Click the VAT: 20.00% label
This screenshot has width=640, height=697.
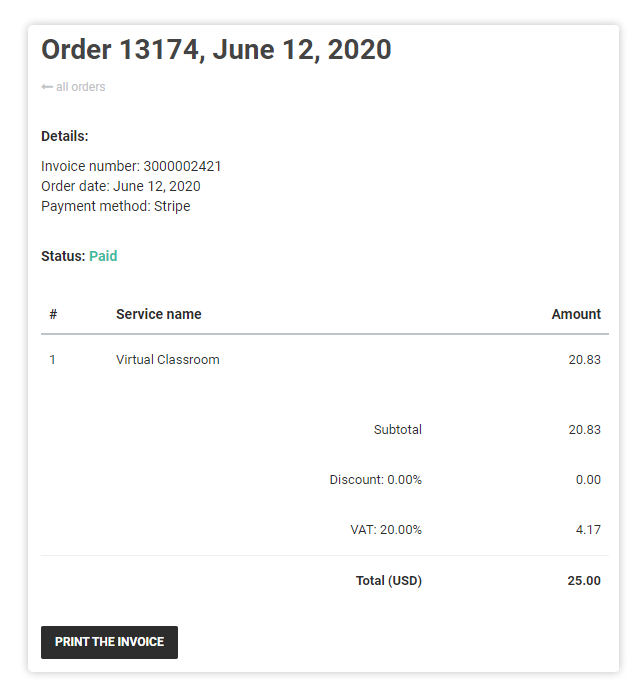(386, 530)
